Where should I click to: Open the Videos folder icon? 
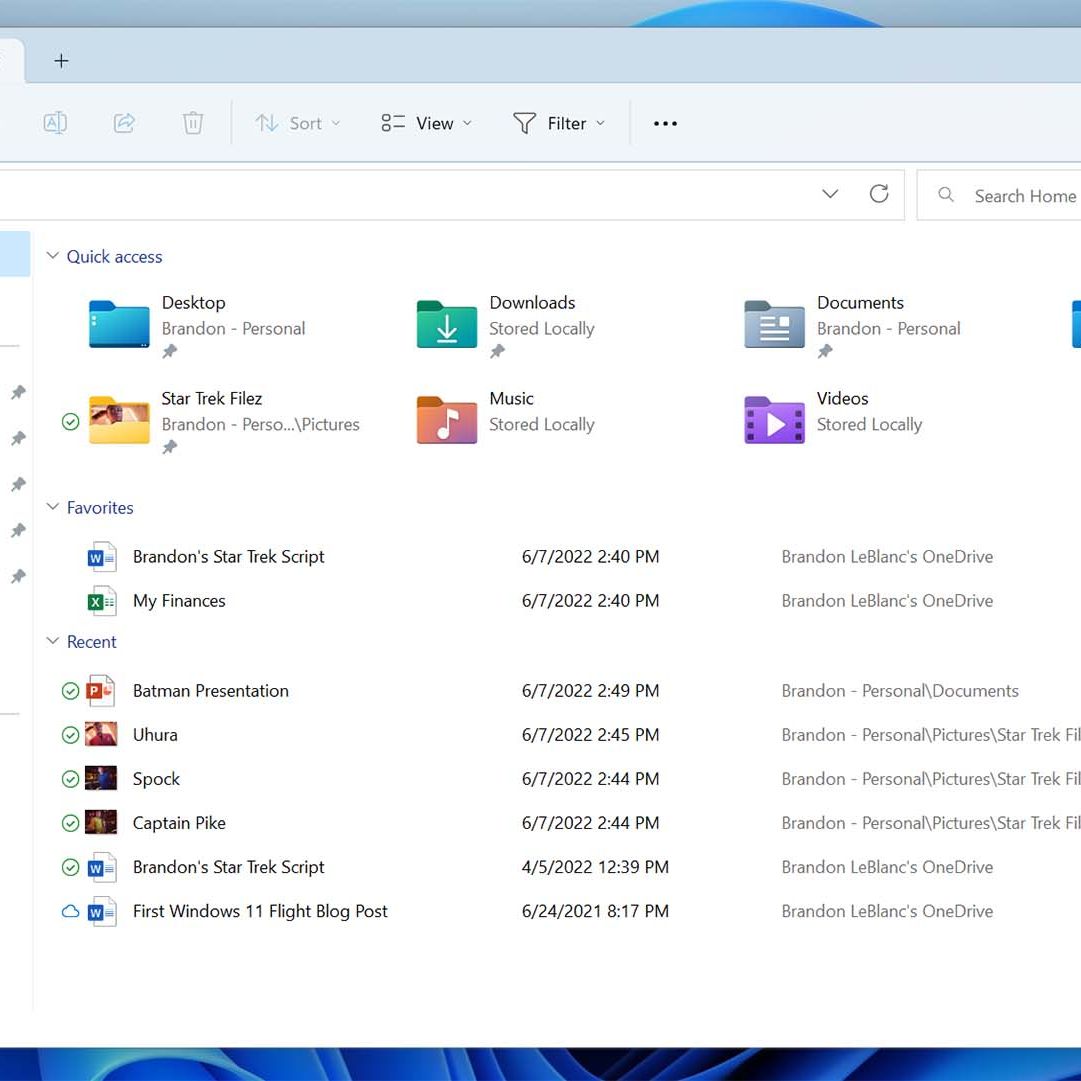774,420
